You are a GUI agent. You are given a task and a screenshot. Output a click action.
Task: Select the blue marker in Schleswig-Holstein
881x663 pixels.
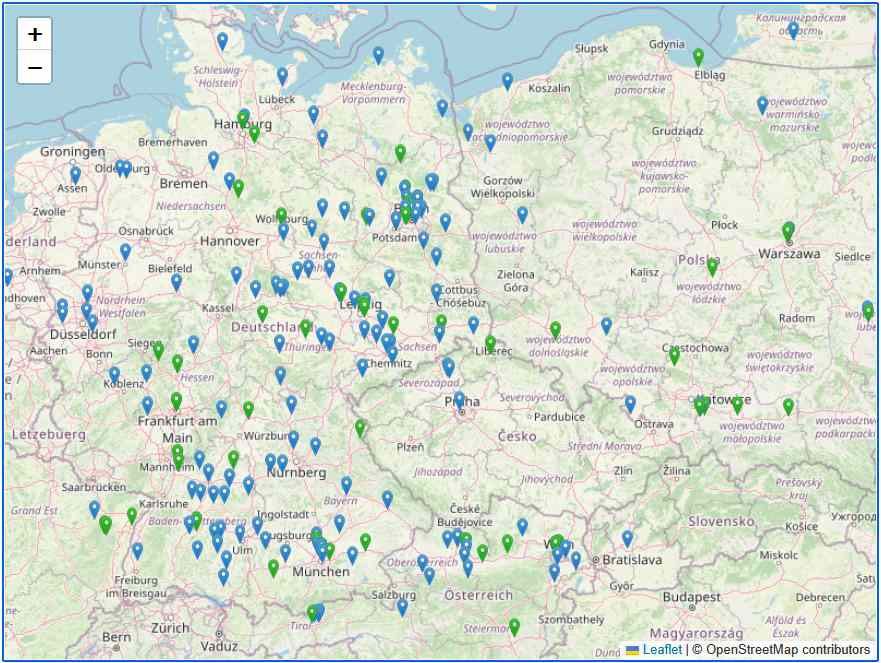pyautogui.click(x=222, y=42)
